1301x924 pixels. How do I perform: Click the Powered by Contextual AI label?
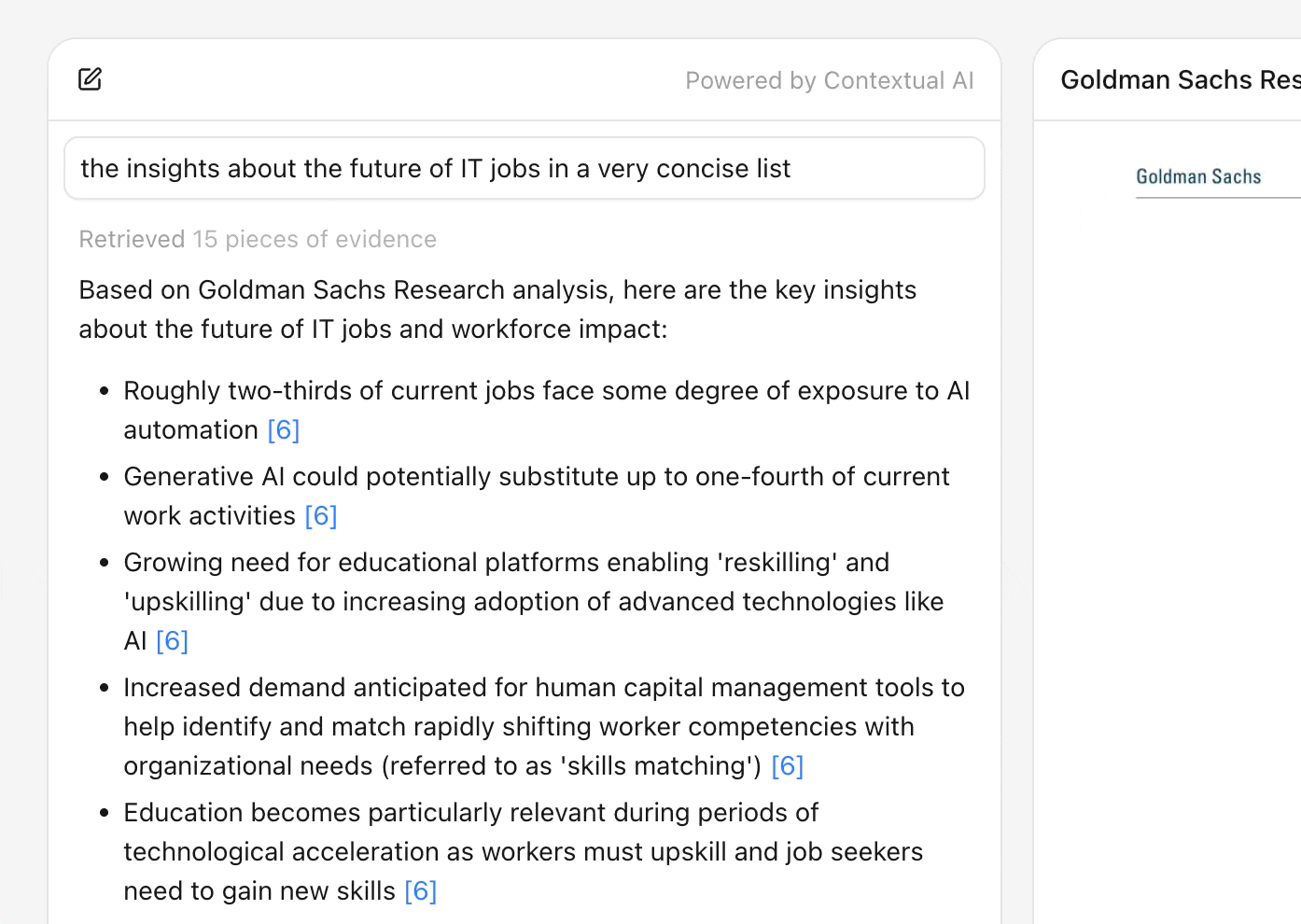click(829, 81)
